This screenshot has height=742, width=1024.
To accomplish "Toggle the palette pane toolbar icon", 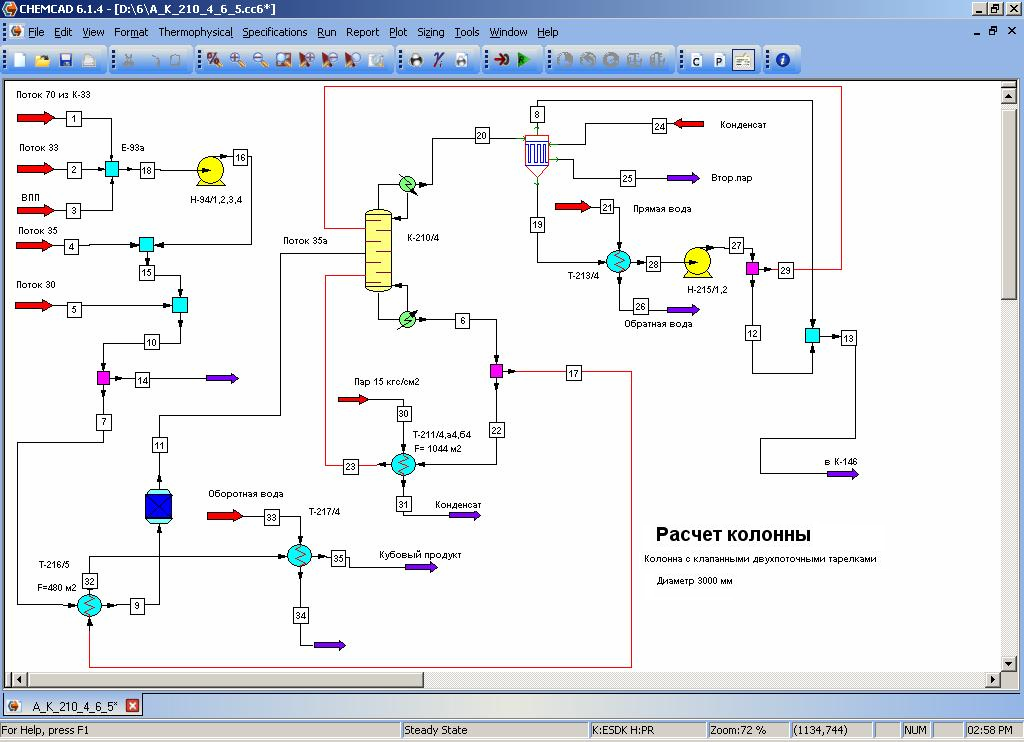I will click(743, 60).
